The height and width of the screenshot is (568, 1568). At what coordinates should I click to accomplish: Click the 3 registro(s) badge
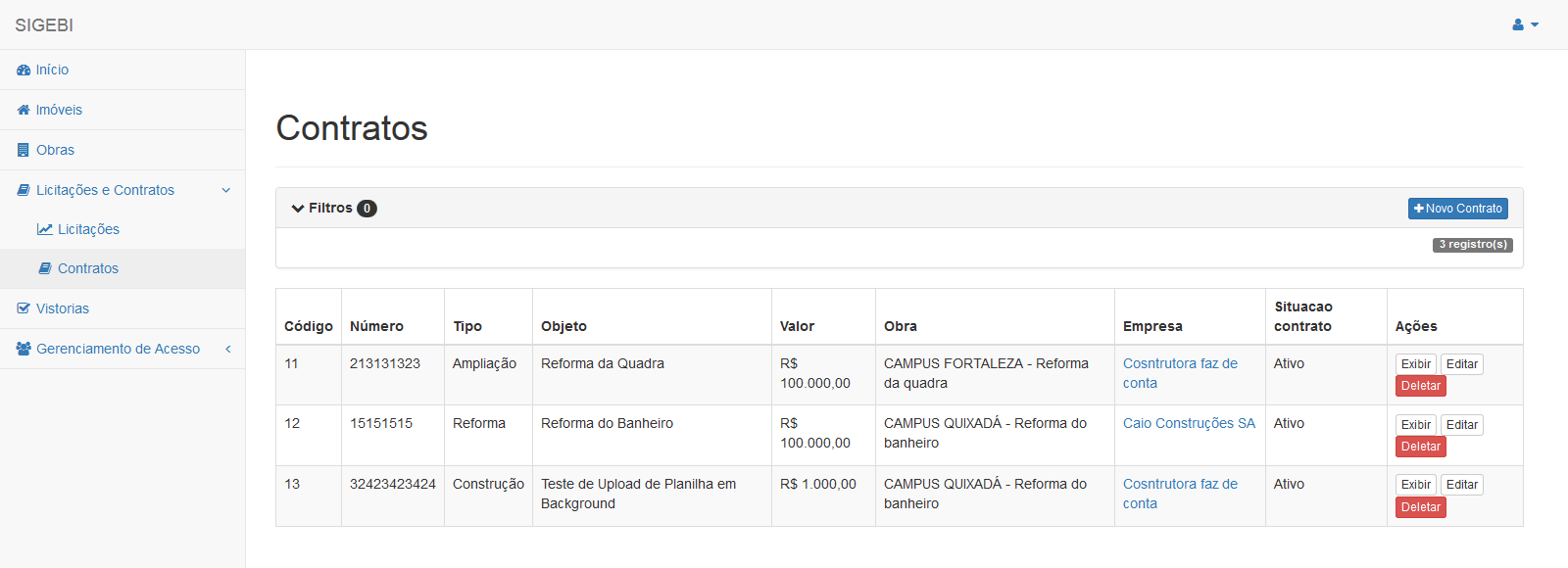pyautogui.click(x=1473, y=245)
